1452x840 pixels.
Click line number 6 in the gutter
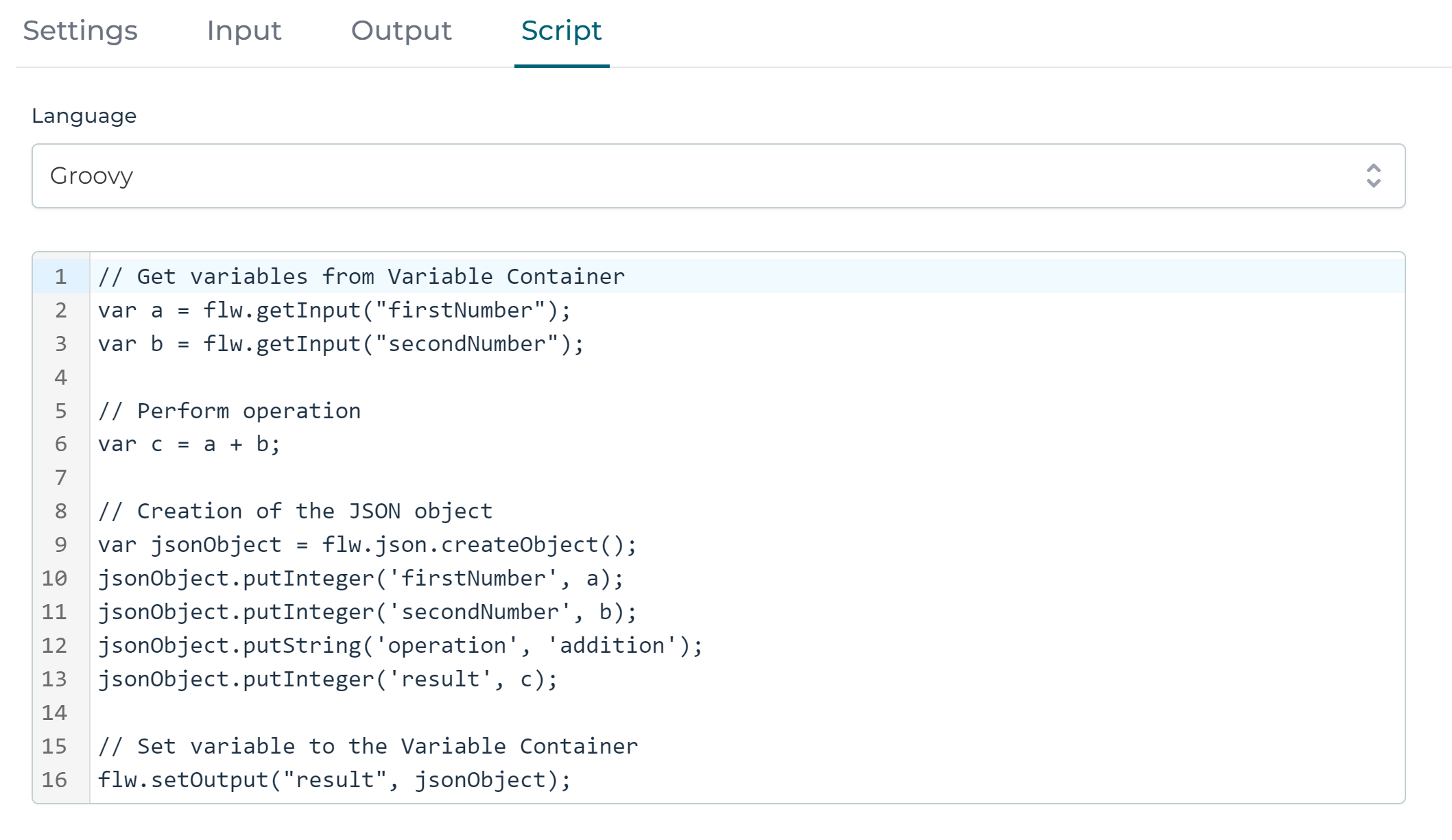pos(60,444)
